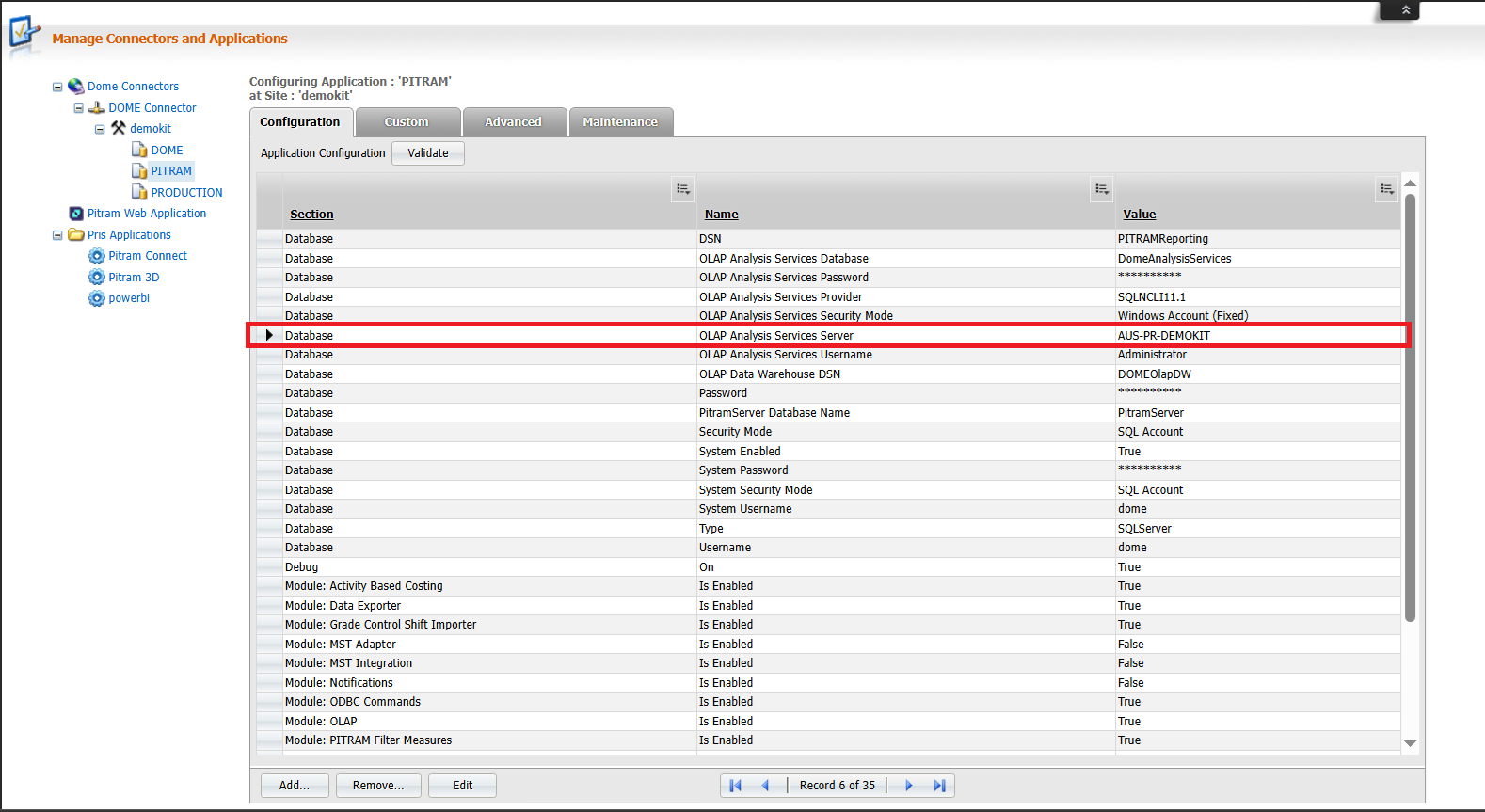
Task: Collapse the demokit site node
Action: 100,129
